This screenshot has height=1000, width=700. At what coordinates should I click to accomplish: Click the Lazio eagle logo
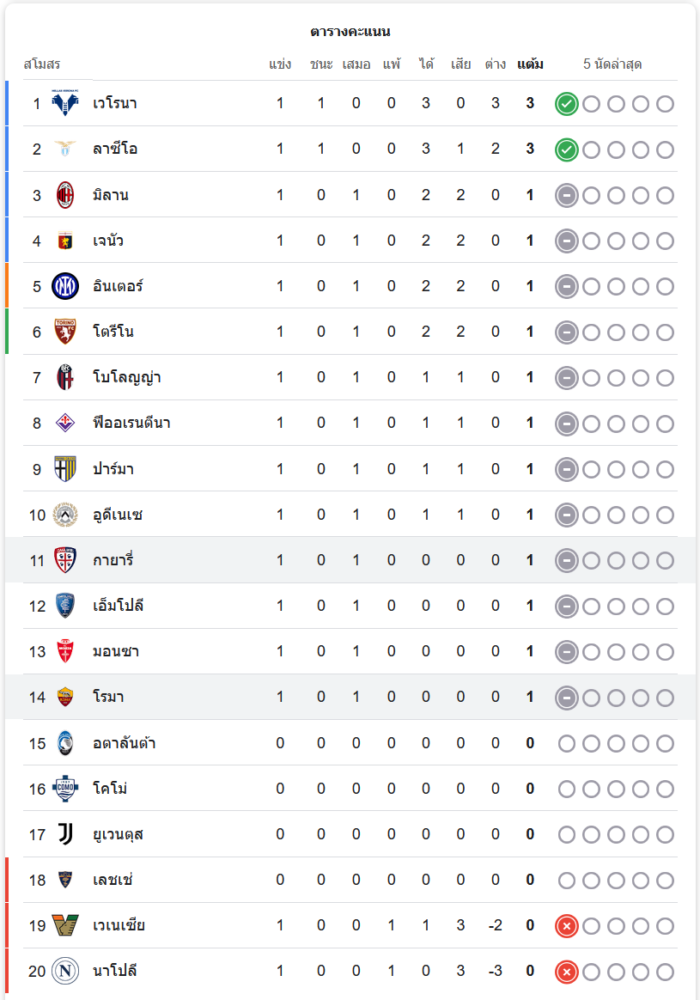65,150
